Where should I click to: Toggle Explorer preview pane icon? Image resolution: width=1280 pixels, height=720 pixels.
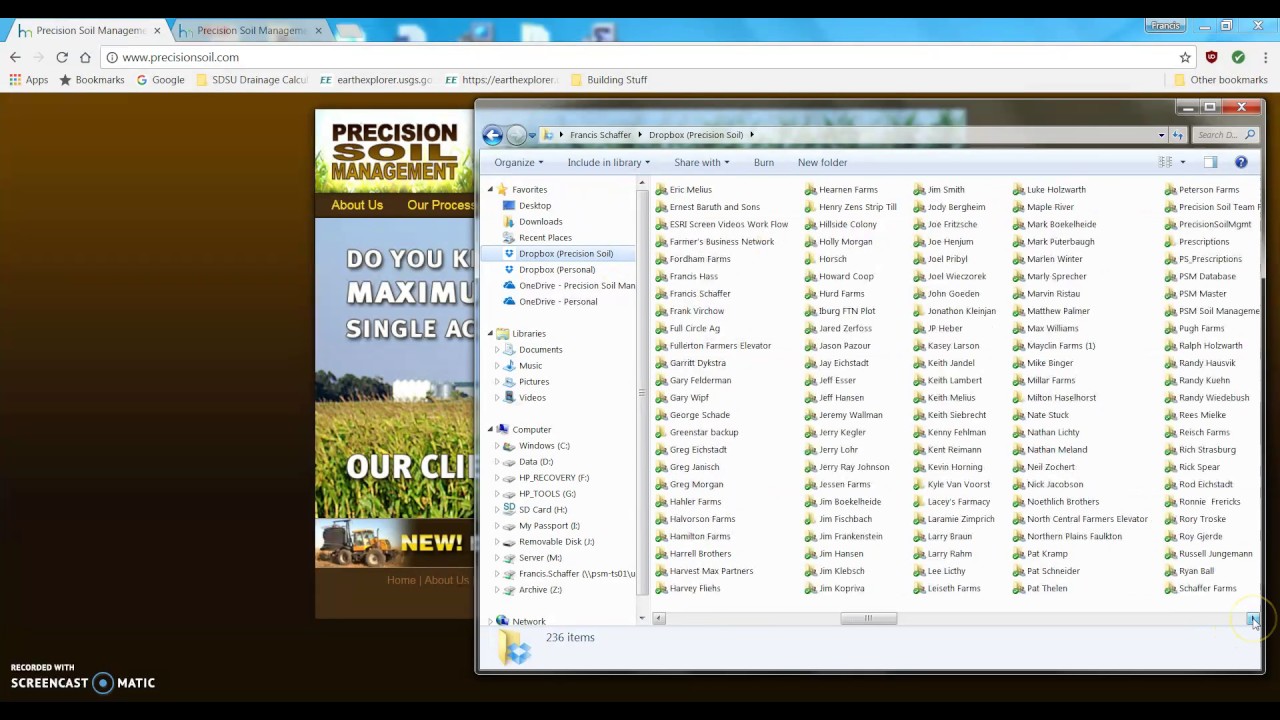[x=1210, y=162]
